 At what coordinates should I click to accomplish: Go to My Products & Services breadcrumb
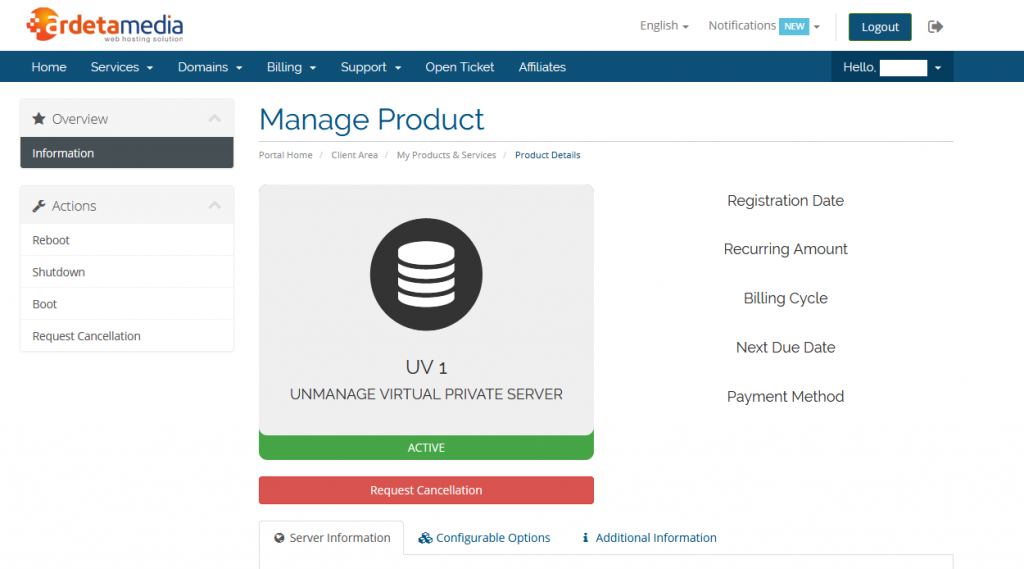click(446, 155)
